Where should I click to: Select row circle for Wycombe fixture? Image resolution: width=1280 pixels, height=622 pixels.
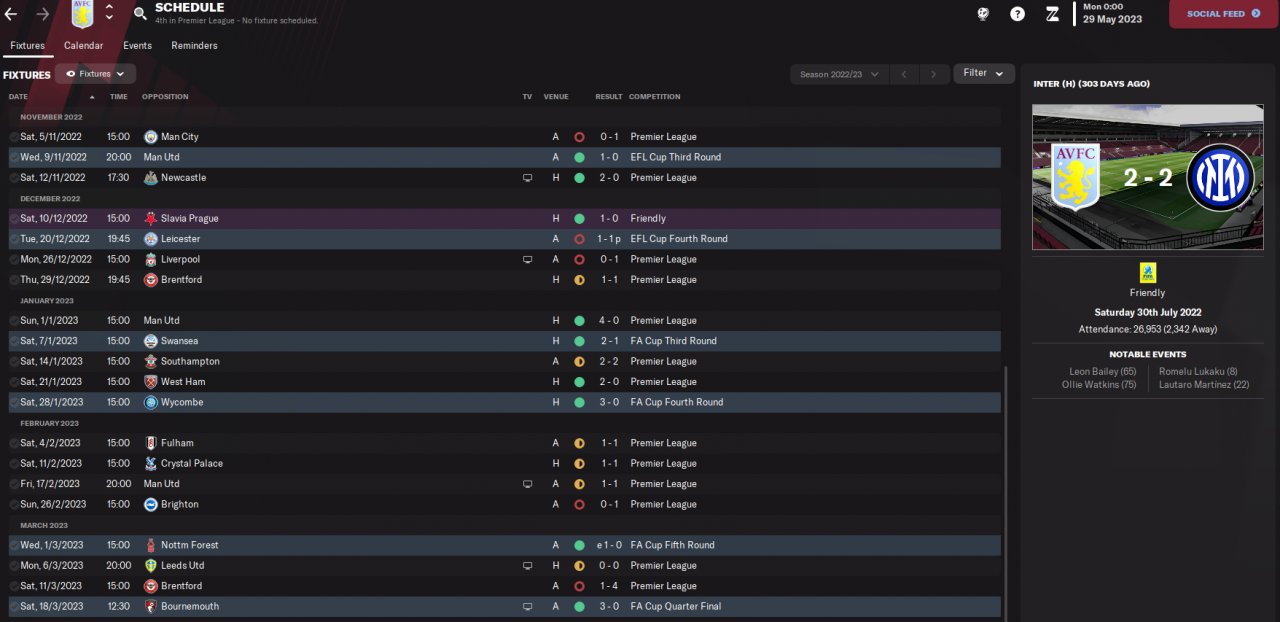(x=14, y=402)
